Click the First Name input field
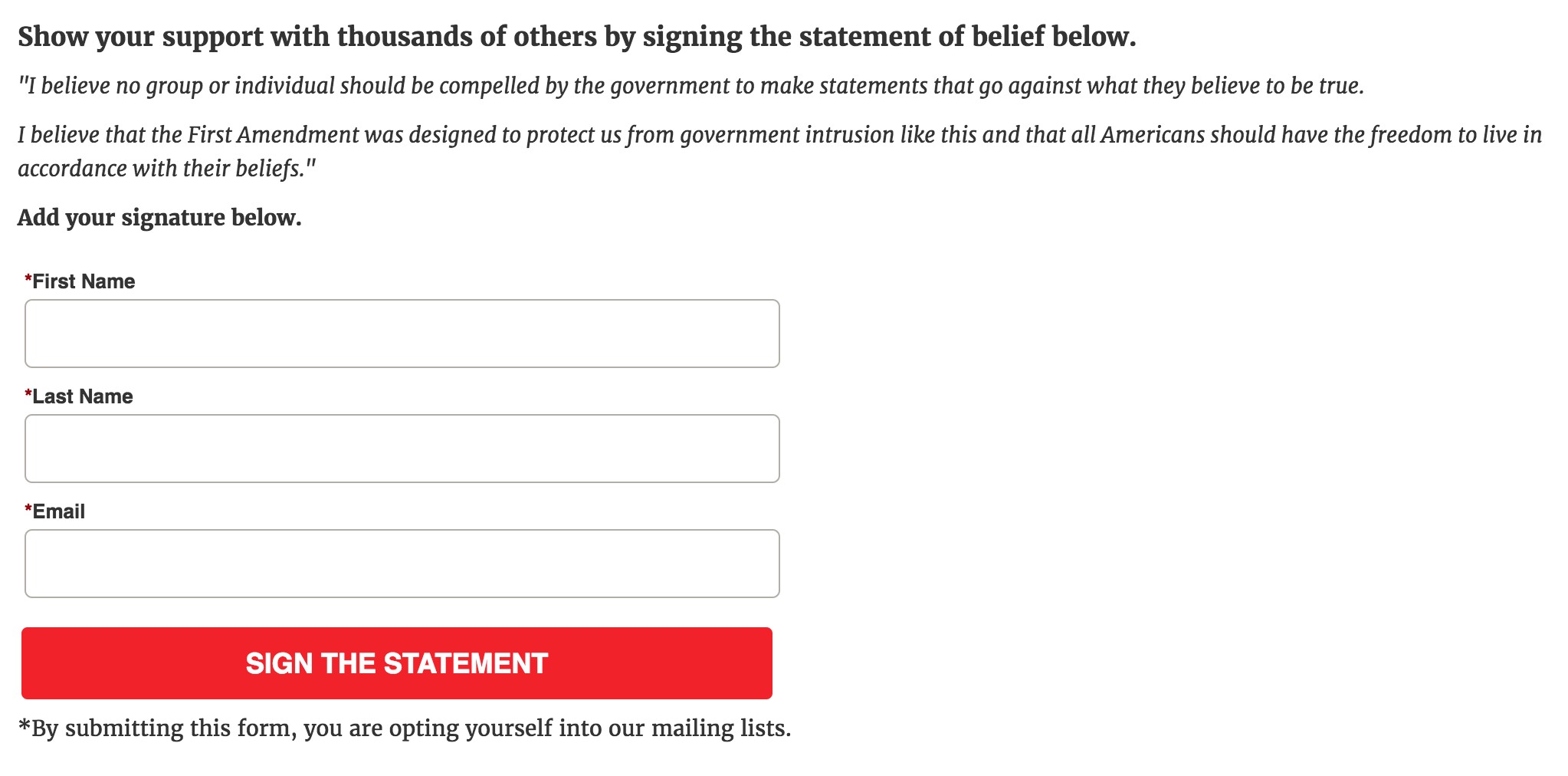This screenshot has height=776, width=1568. (402, 334)
